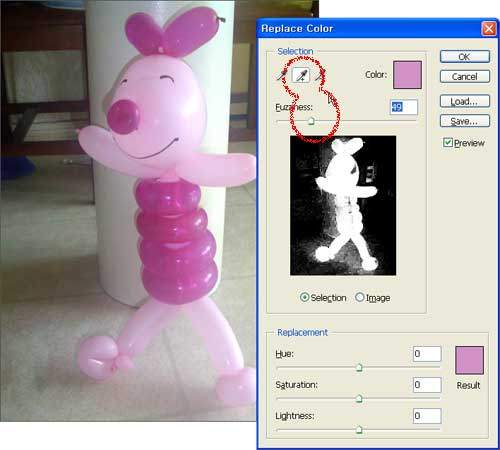Focus the Hue value field
The width and height of the screenshot is (500, 450).
427,354
